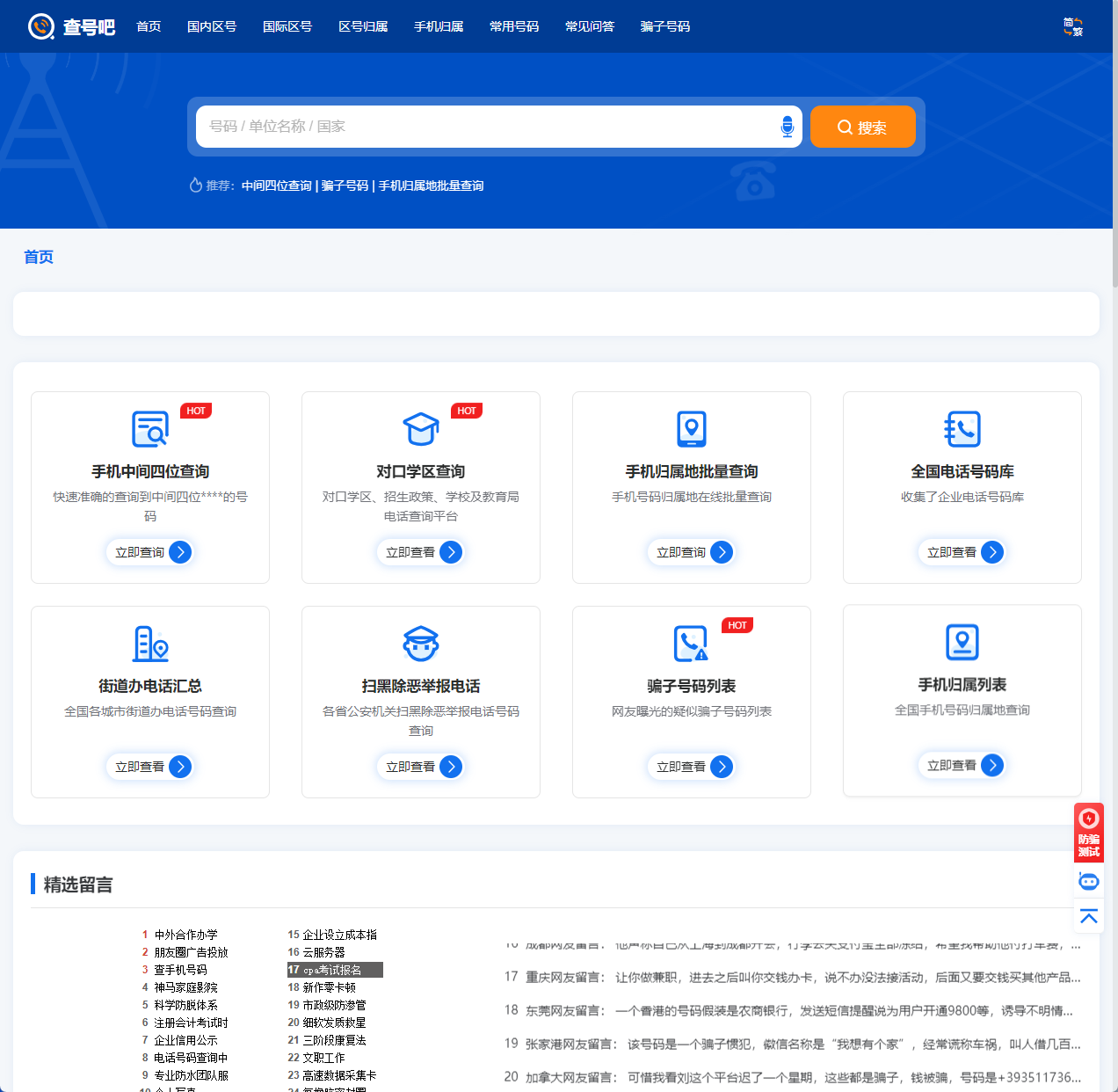Click the phone book icon on 全国电话号码库 card
This screenshot has width=1118, height=1092.
click(x=962, y=428)
